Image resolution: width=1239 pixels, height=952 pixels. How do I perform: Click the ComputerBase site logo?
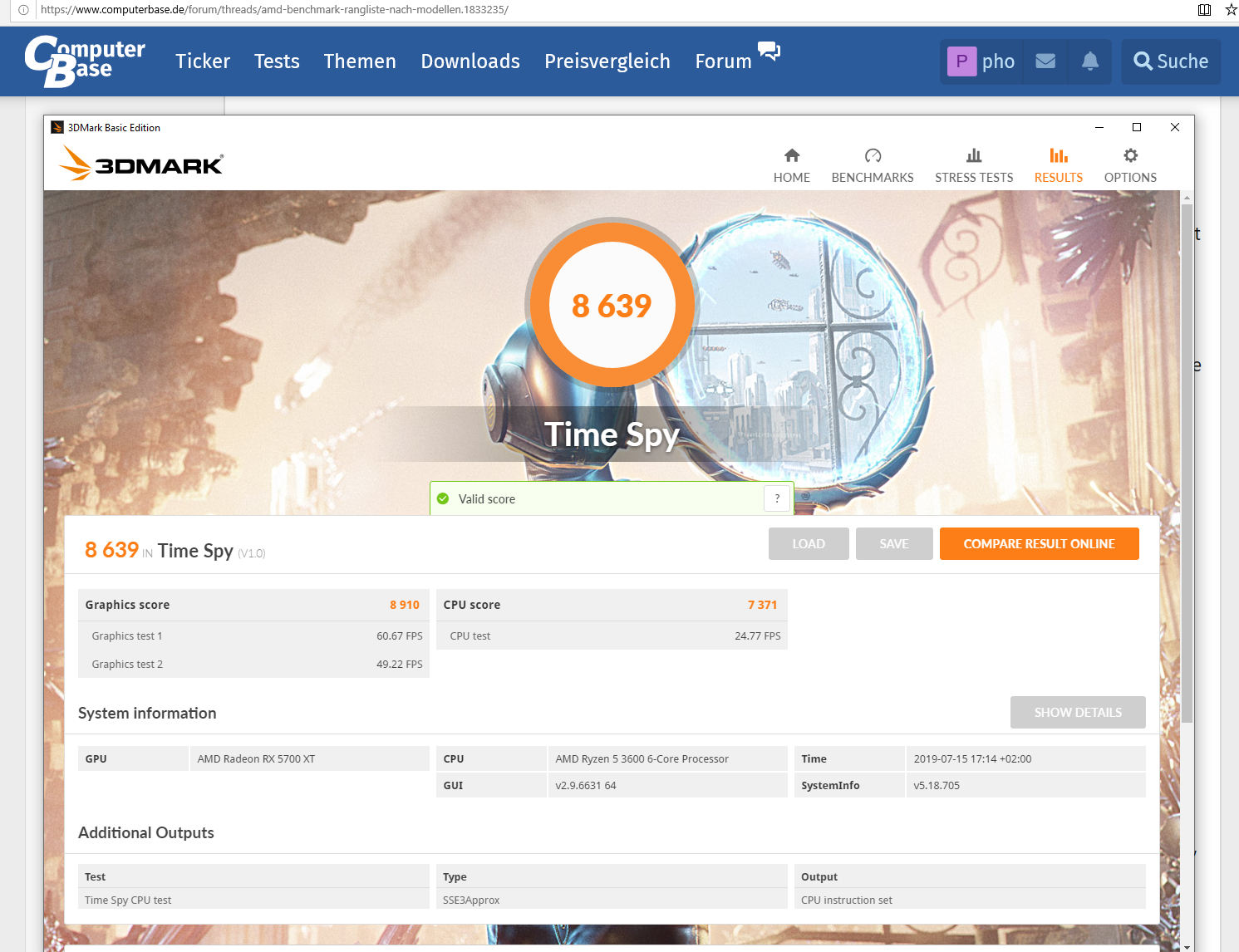point(84,61)
